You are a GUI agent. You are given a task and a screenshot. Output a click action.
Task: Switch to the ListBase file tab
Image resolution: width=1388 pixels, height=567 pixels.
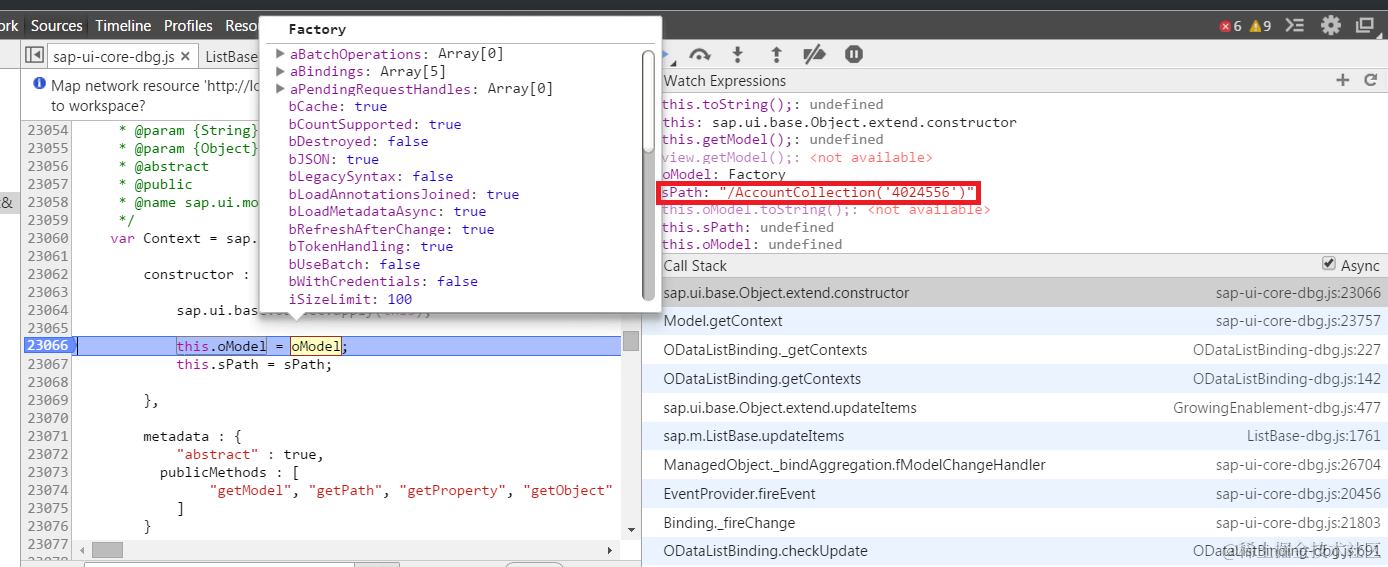click(231, 57)
